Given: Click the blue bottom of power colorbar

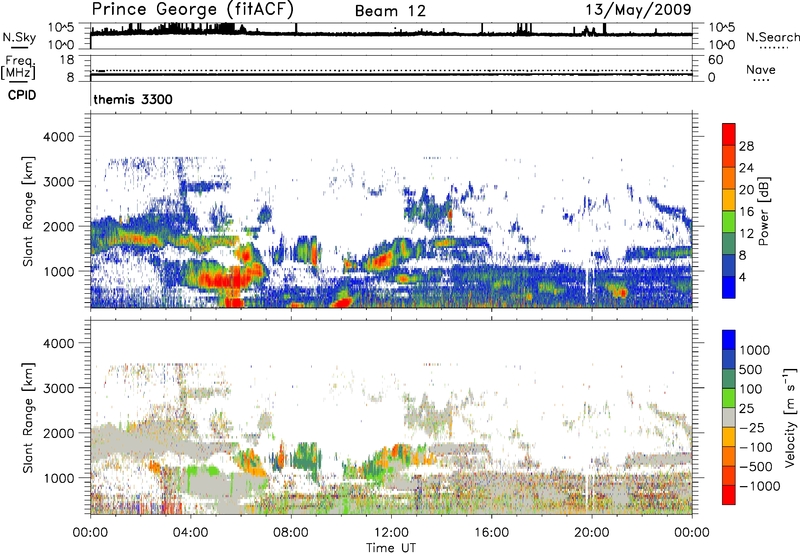Looking at the screenshot, I should (x=729, y=287).
